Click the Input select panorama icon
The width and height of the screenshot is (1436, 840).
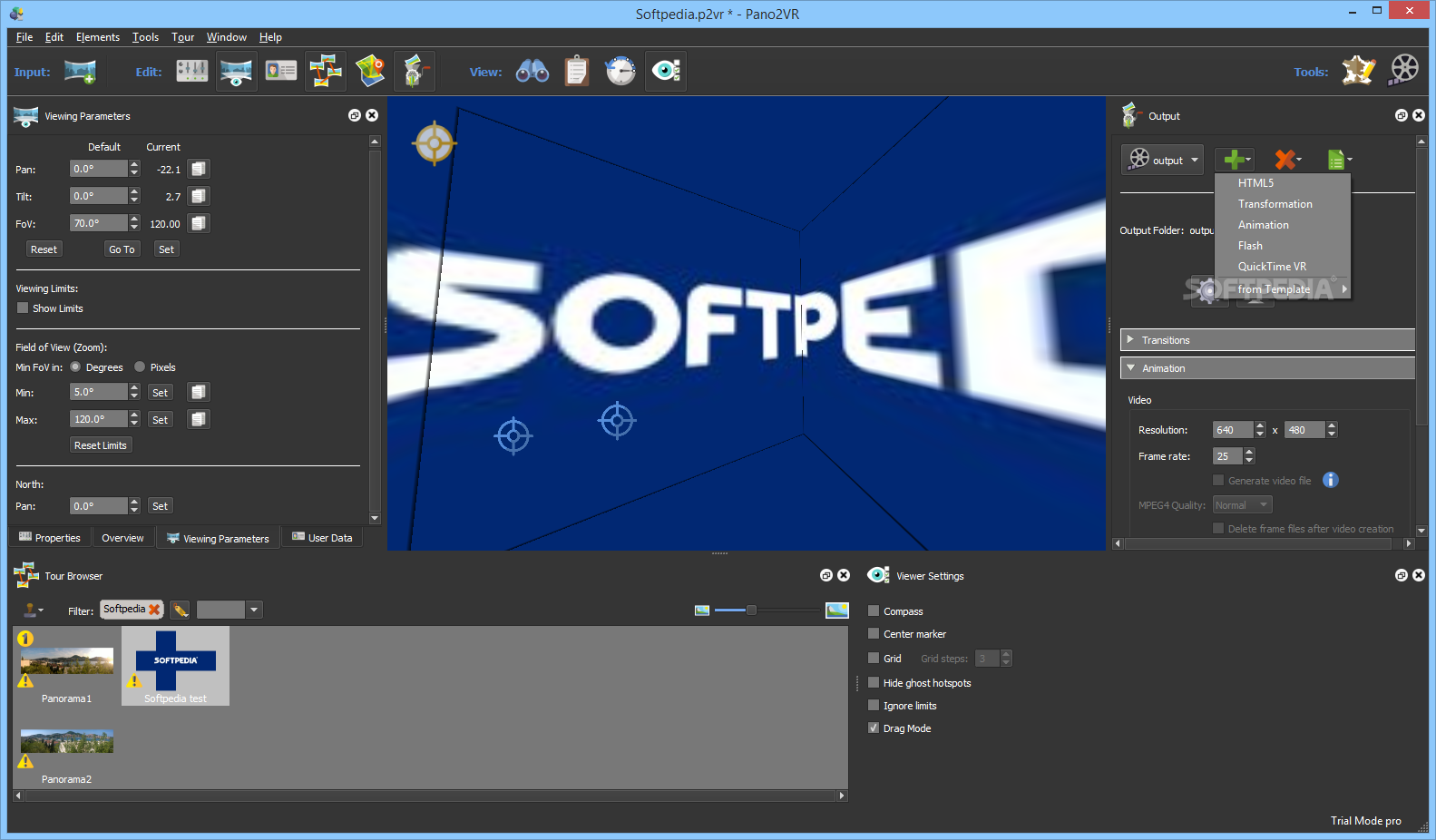coord(80,72)
